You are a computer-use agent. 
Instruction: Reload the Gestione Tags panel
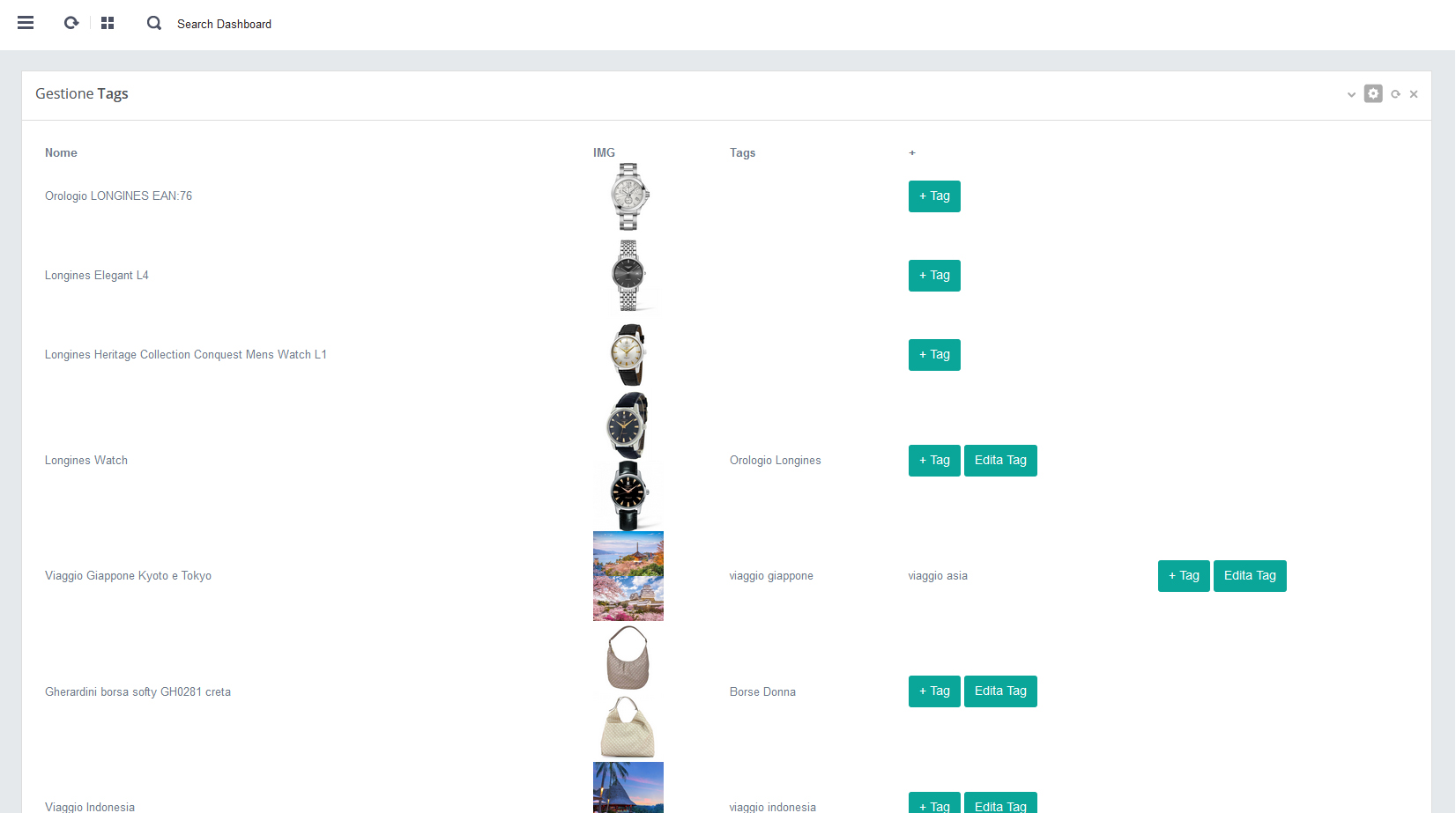[x=1395, y=94]
